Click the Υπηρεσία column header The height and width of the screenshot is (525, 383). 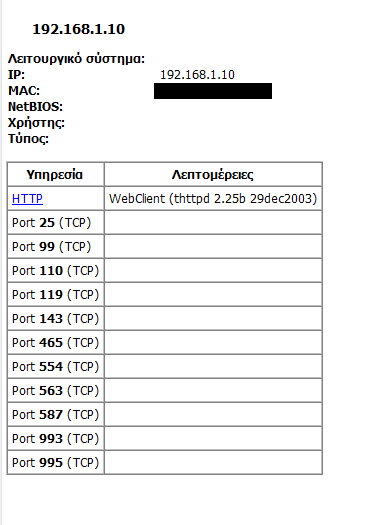55,174
